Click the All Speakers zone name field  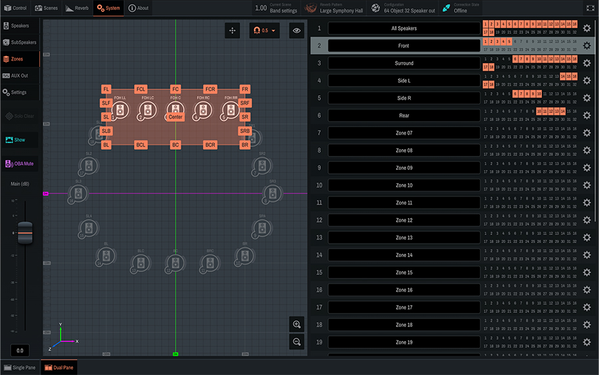404,28
